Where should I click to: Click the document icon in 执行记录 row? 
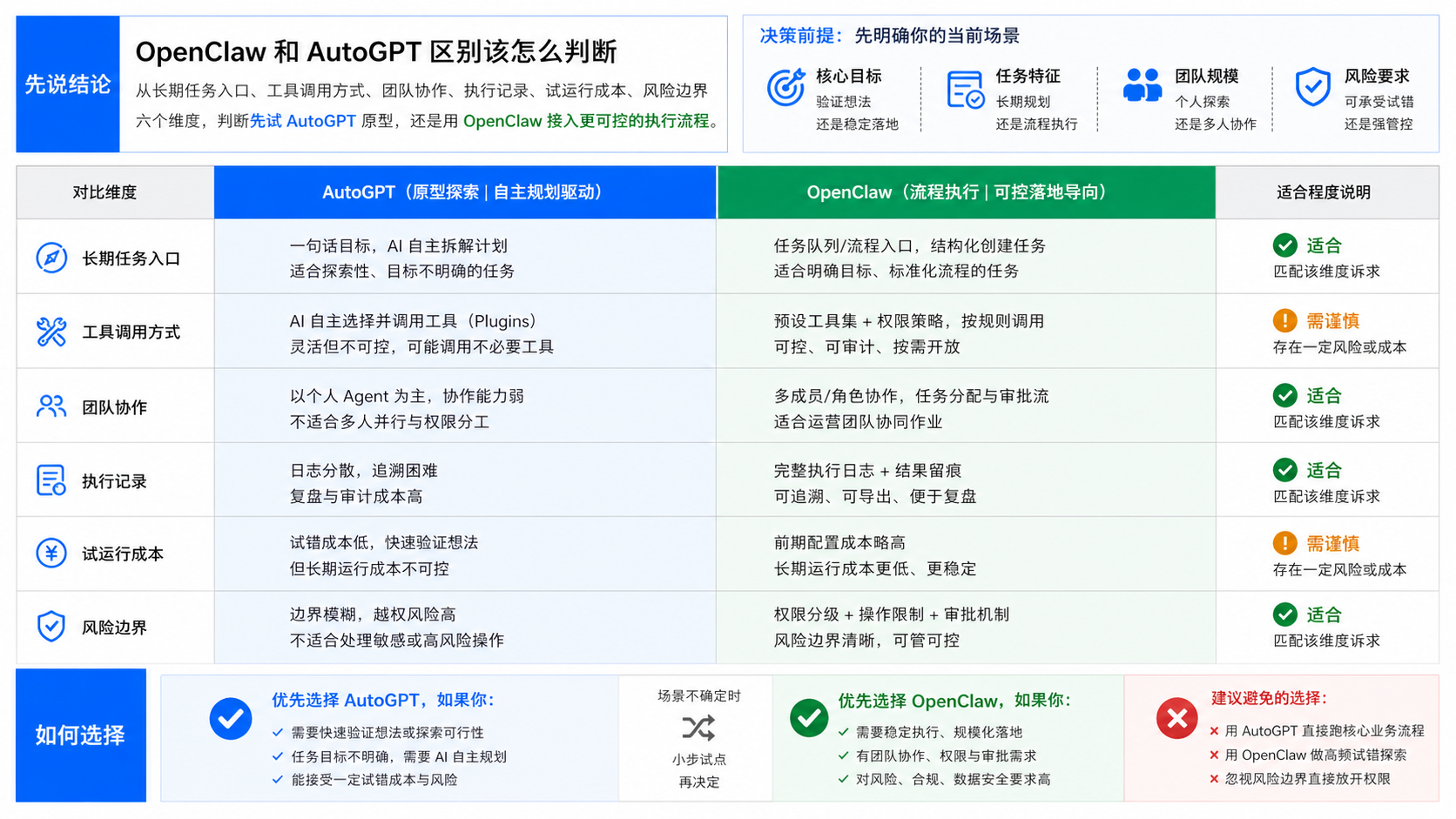(x=51, y=480)
